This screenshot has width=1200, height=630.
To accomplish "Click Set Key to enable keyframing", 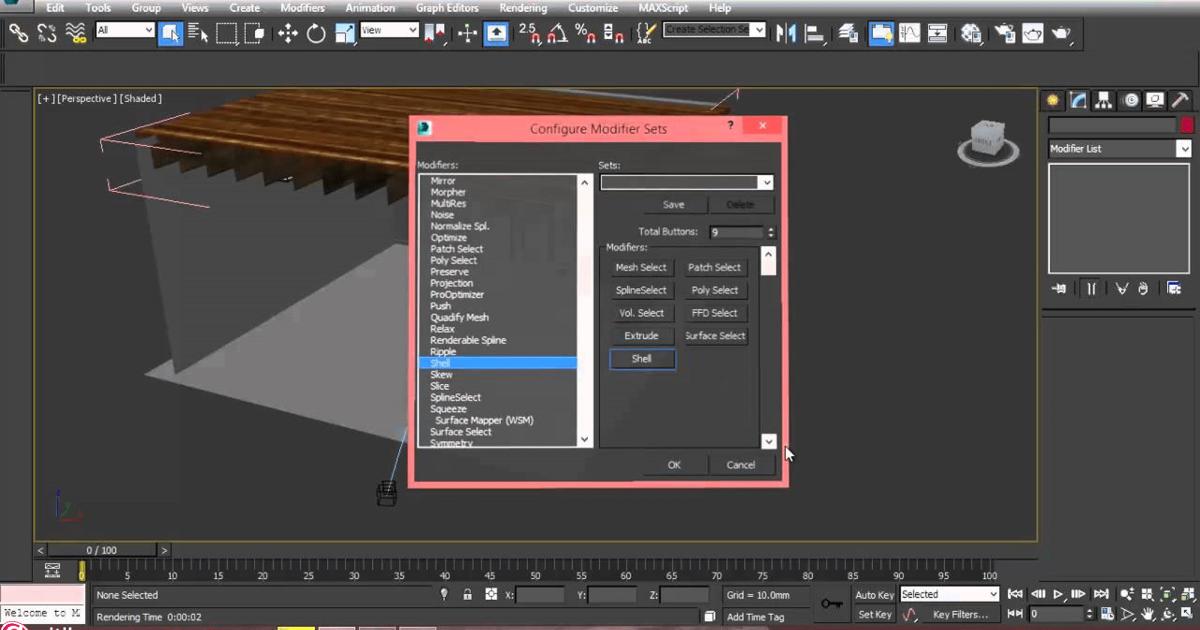I will point(873,614).
